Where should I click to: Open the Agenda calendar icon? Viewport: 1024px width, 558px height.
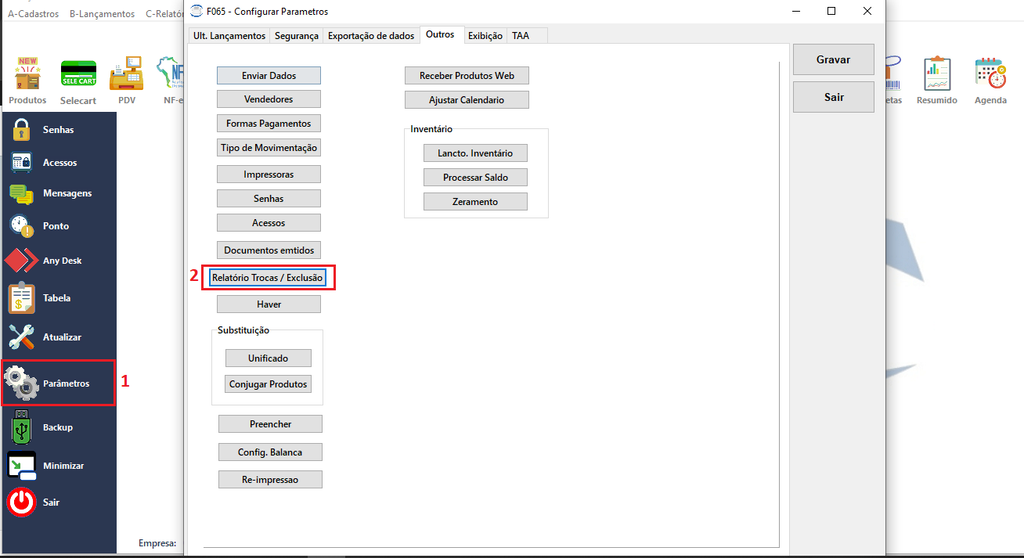pyautogui.click(x=990, y=73)
